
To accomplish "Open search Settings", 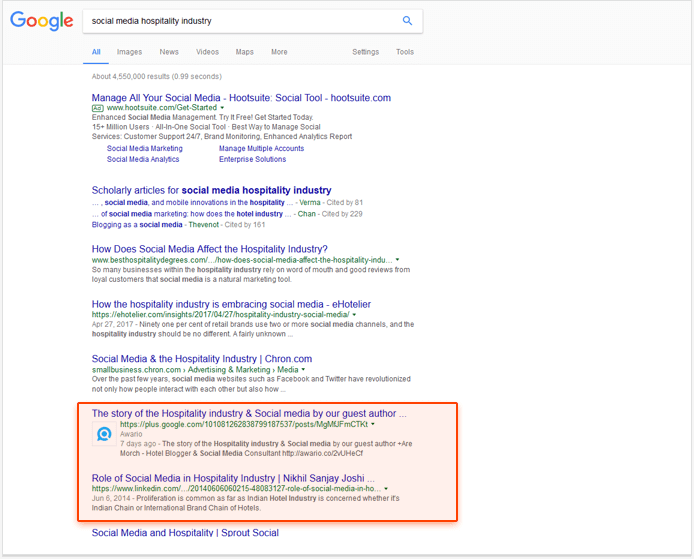I will (x=366, y=52).
